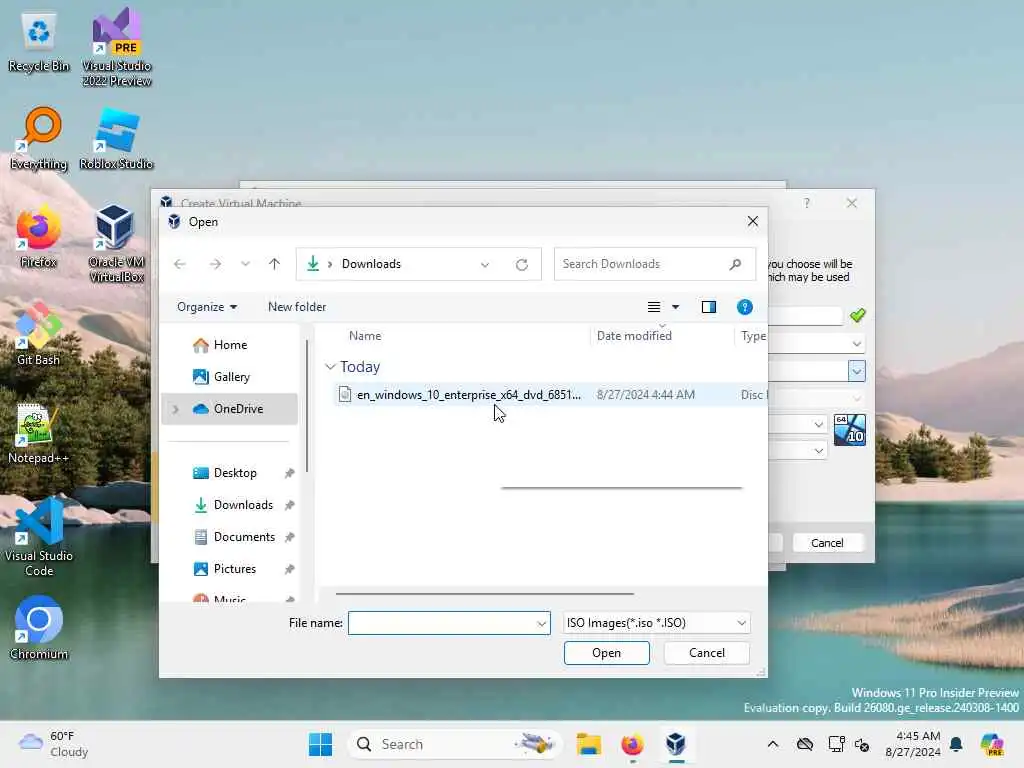Click the navigation pane vertical scrollbar
The width and height of the screenshot is (1024, 768).
pyautogui.click(x=306, y=406)
